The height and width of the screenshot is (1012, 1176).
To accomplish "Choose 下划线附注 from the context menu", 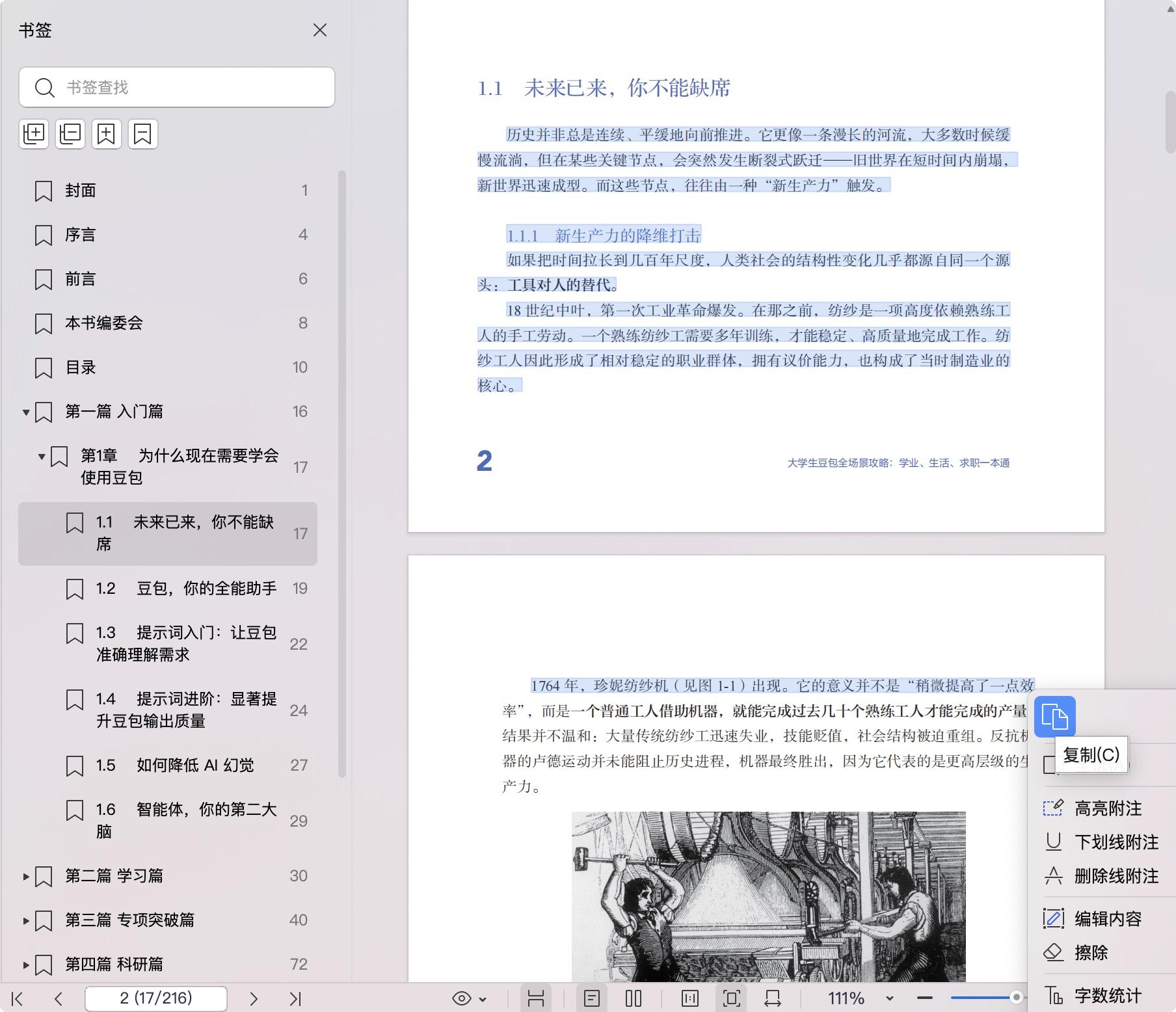I will click(1102, 842).
